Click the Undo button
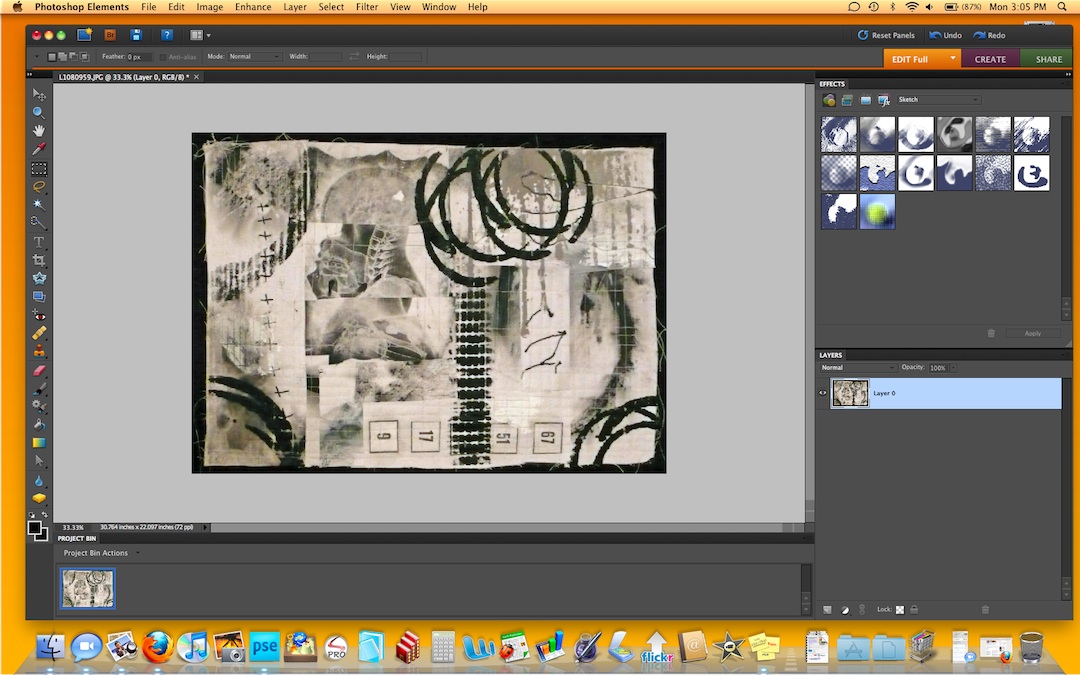 945,35
